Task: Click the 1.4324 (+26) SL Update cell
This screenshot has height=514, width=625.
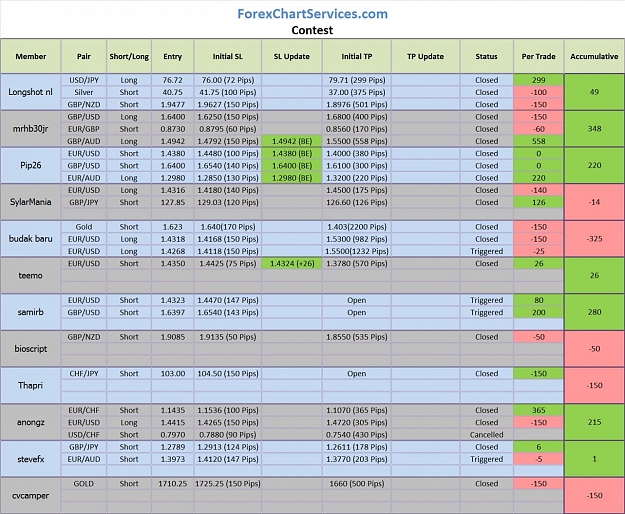Action: point(292,263)
